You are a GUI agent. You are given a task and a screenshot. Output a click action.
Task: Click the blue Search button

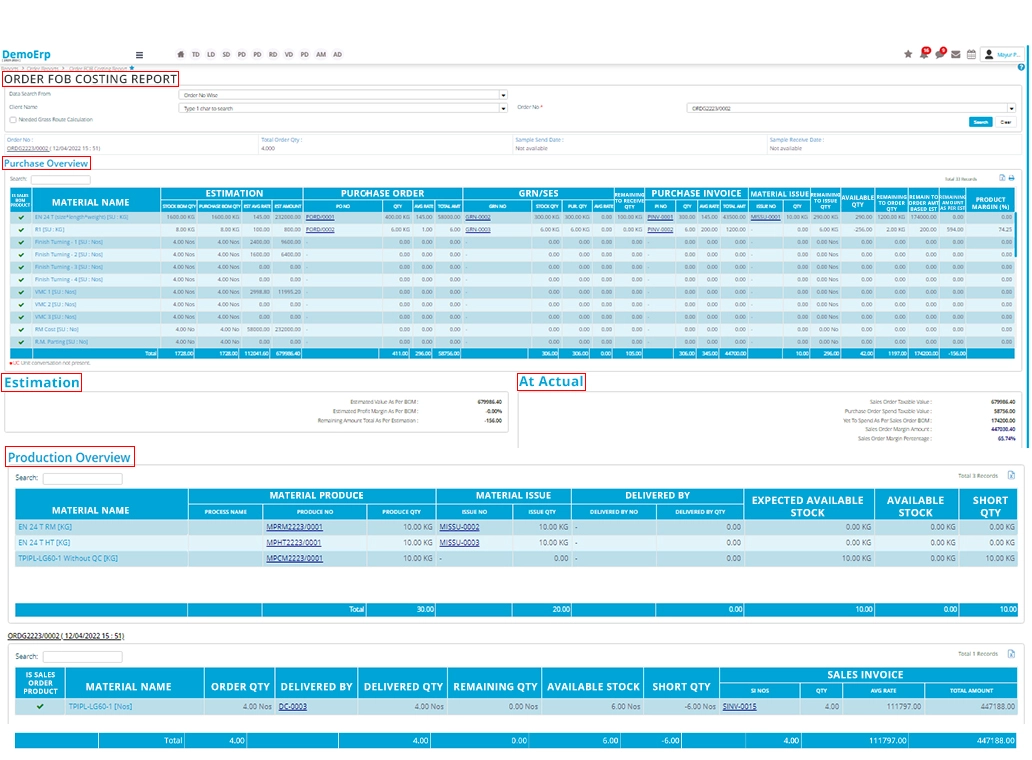click(981, 122)
